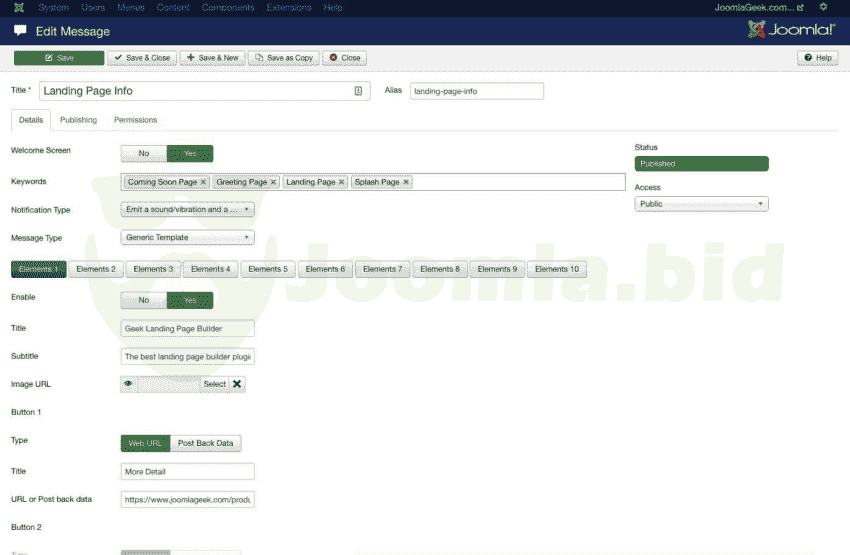Click the icon inside the Title field
This screenshot has width=850, height=555.
pyautogui.click(x=358, y=91)
